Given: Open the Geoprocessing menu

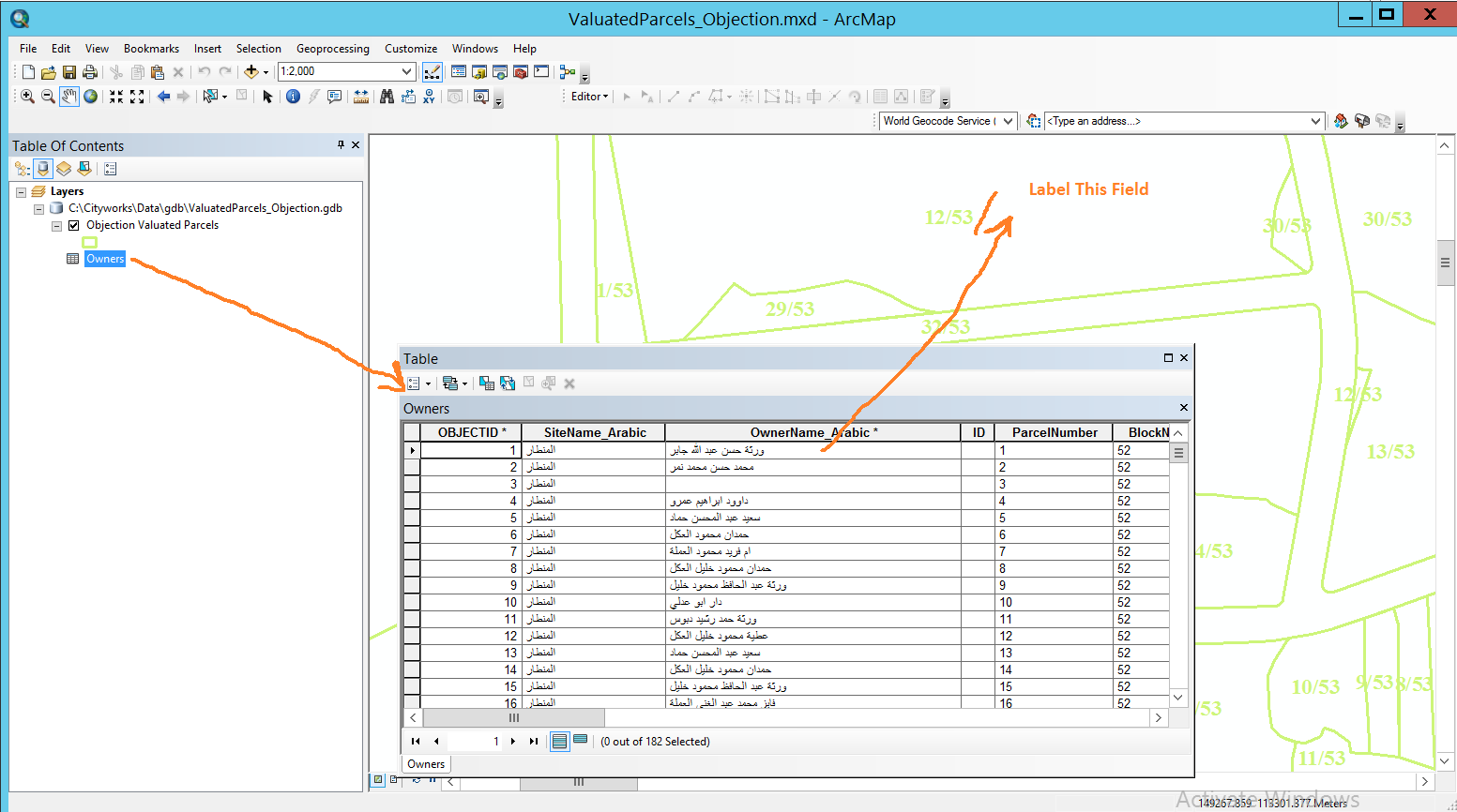Looking at the screenshot, I should 333,49.
